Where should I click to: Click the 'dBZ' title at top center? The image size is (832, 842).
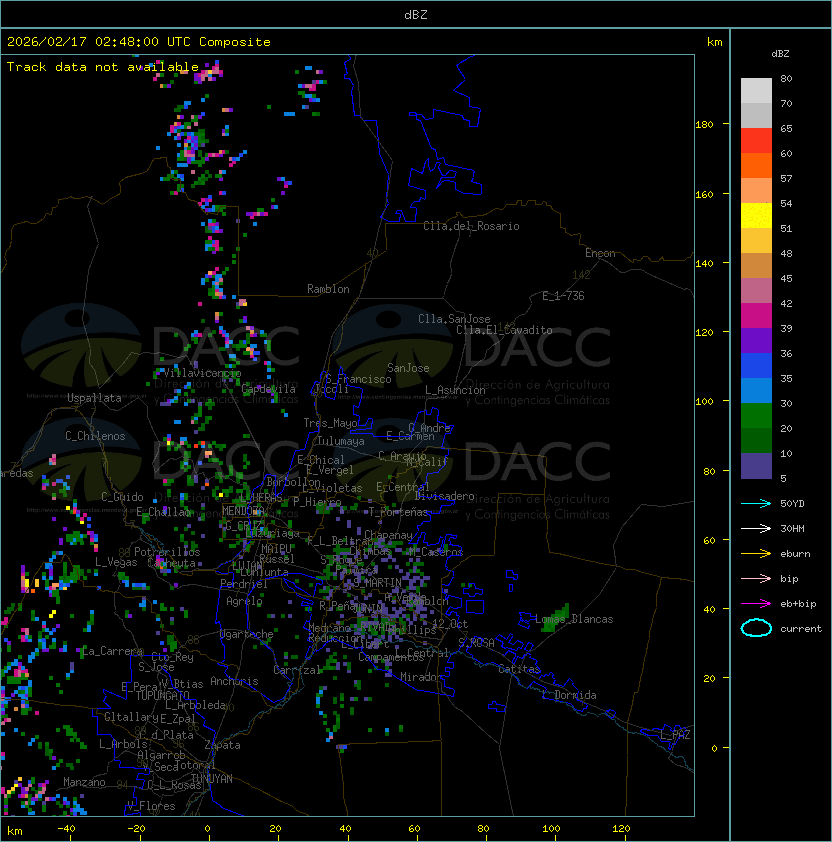416,14
